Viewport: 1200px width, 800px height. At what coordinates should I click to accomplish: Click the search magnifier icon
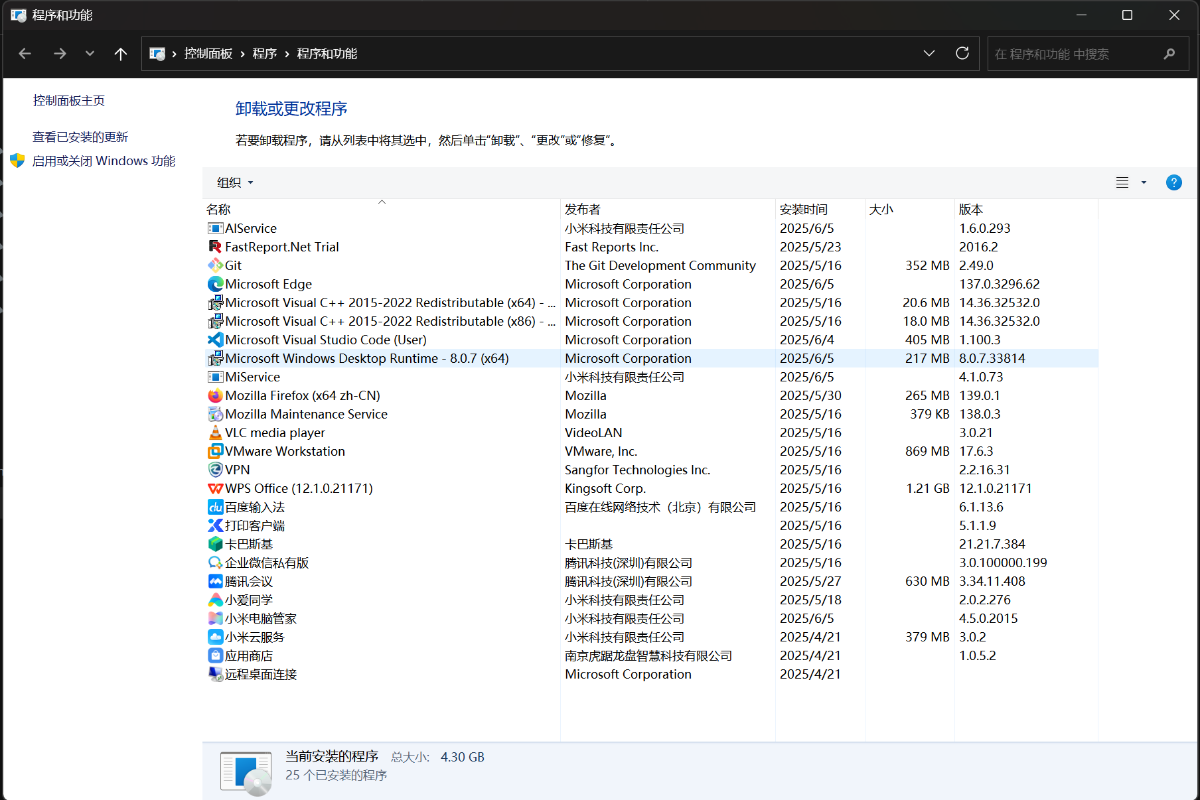click(1169, 54)
